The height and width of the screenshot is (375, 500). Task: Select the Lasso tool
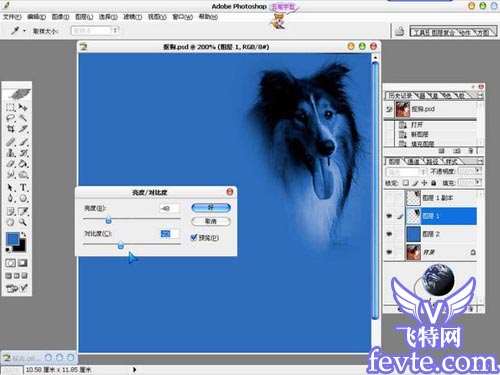click(11, 118)
